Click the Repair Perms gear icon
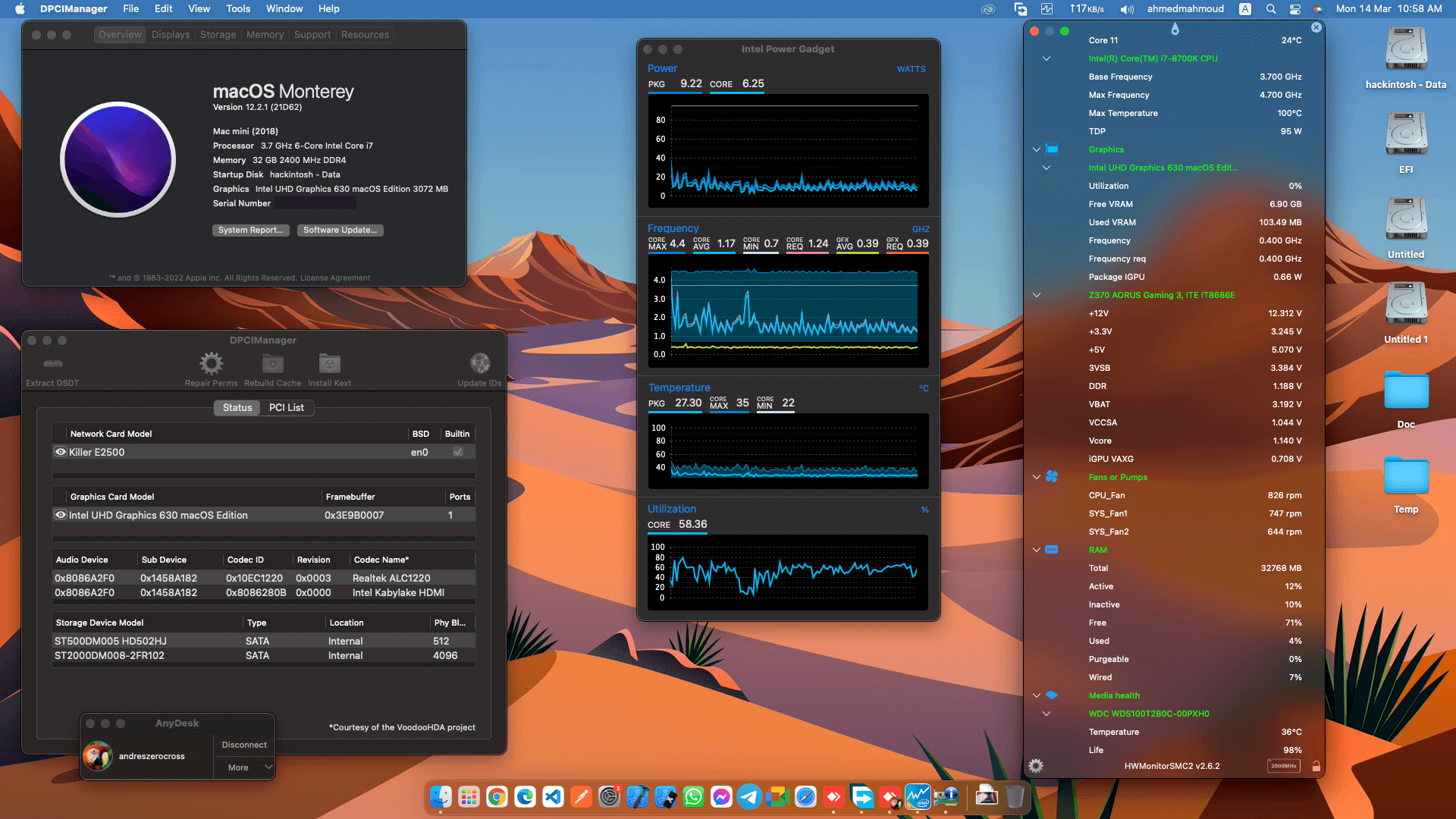 point(212,363)
